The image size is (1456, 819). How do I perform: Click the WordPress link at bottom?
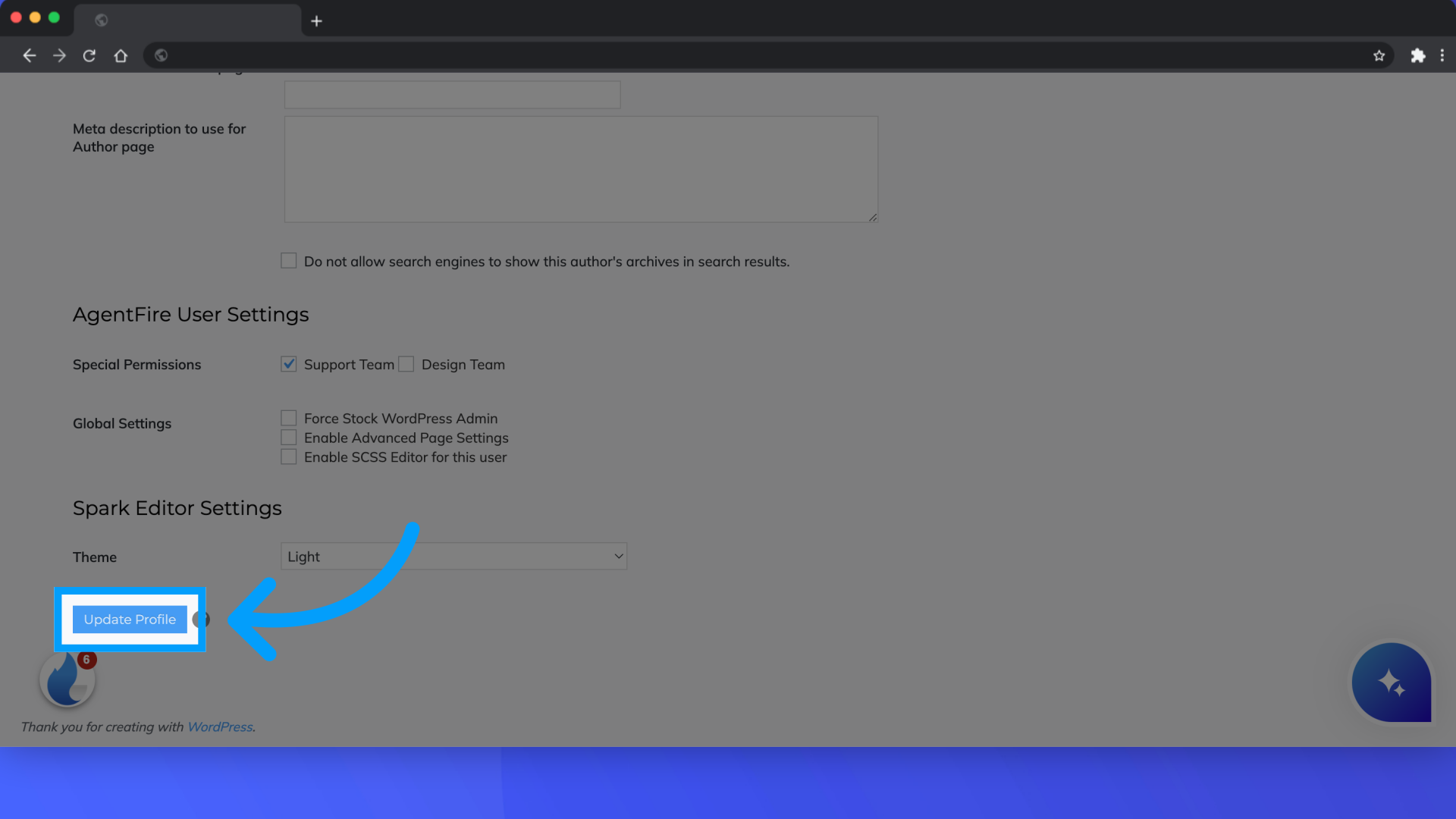click(219, 727)
